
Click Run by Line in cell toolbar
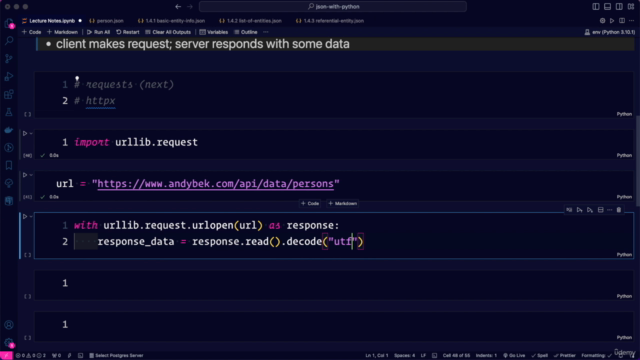click(x=569, y=210)
